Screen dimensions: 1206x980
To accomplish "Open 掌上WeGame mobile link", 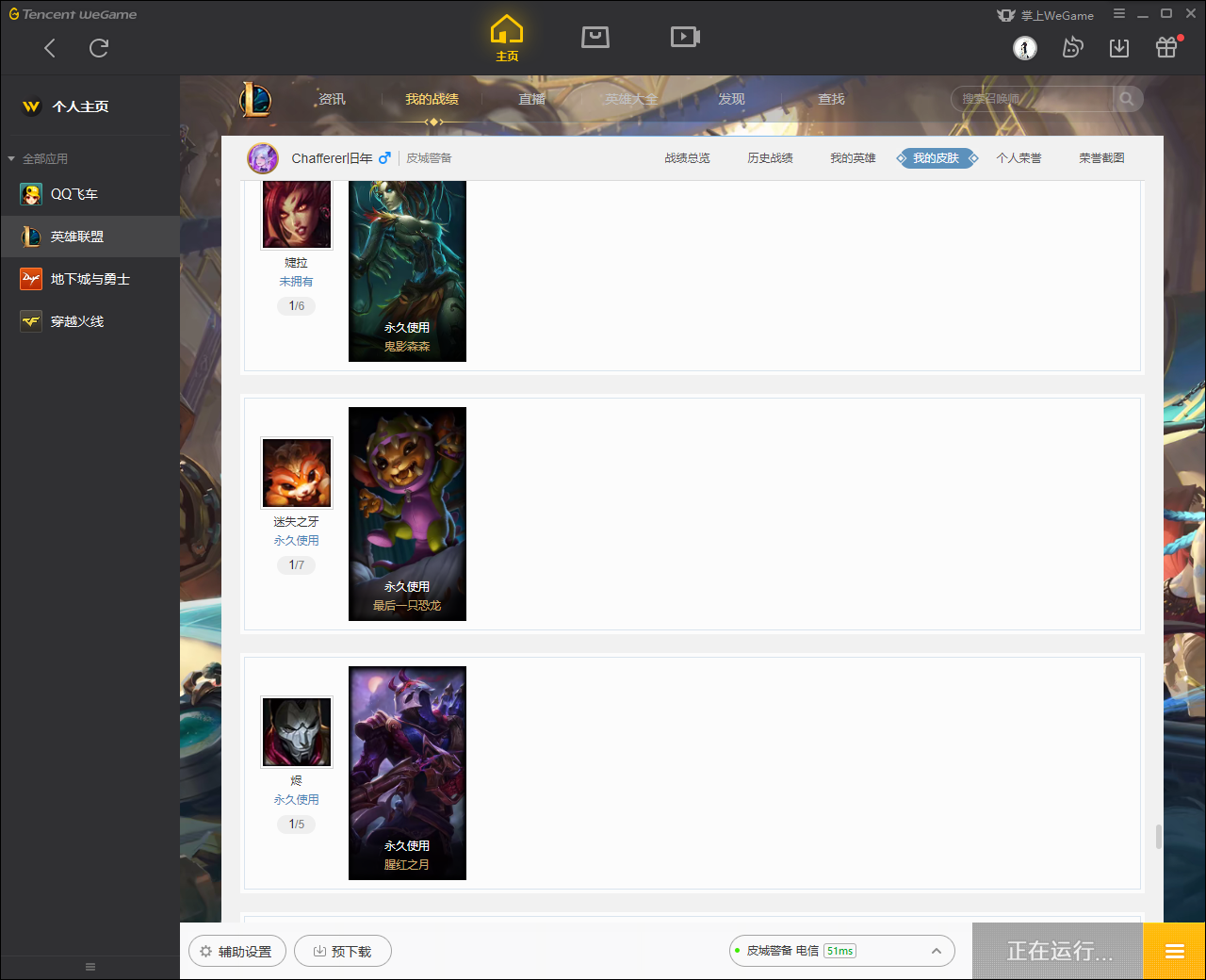I will (1046, 15).
